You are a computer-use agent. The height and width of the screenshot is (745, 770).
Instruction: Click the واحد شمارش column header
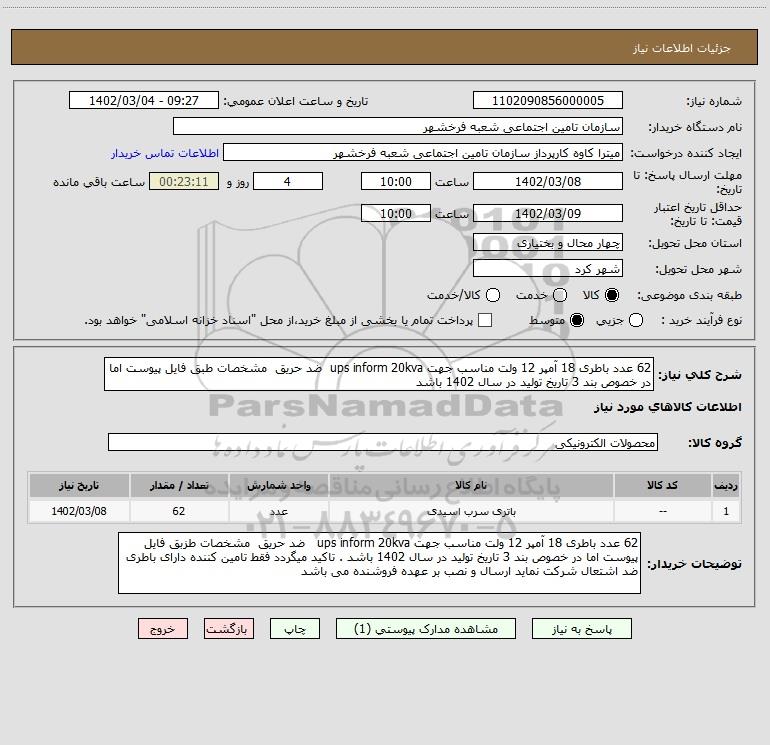pos(278,486)
